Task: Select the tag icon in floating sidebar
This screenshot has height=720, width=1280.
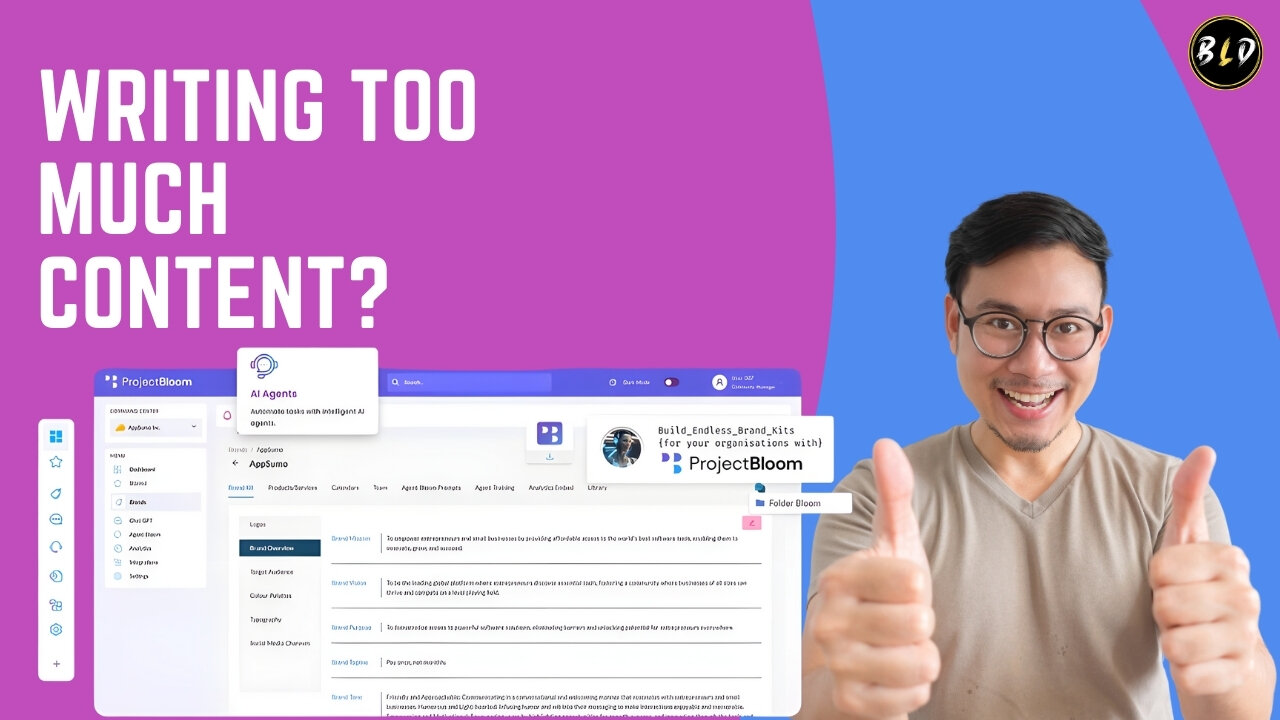Action: click(x=56, y=493)
